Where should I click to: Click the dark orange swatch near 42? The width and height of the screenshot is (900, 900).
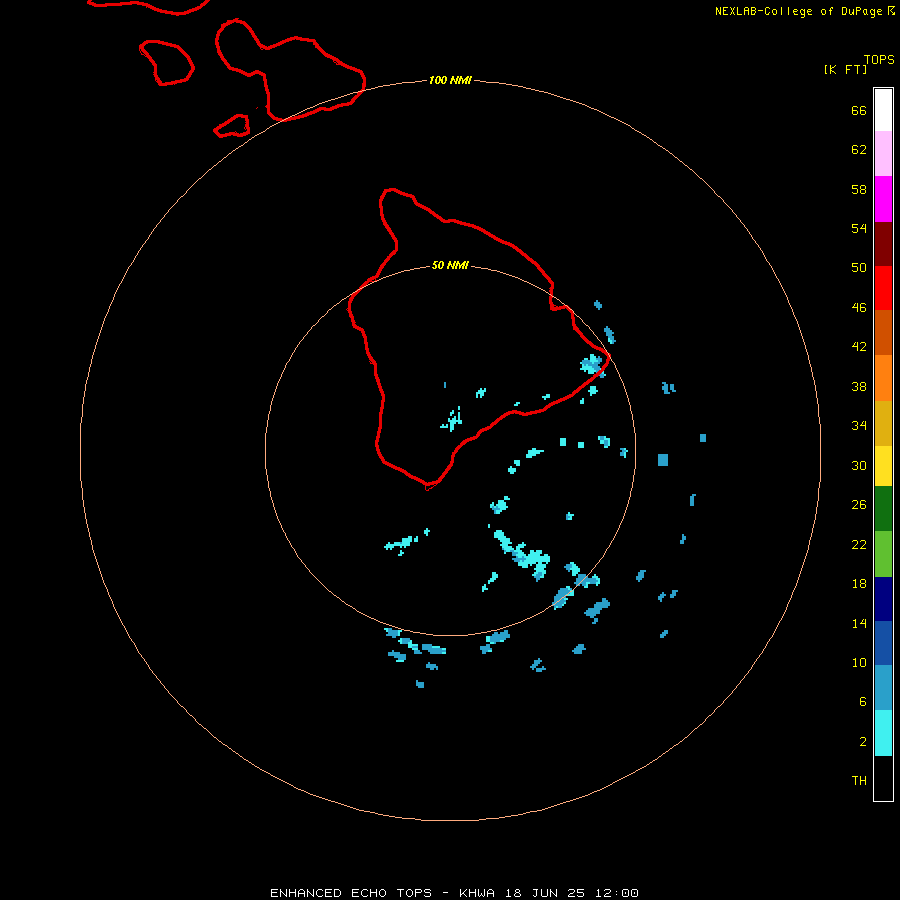[883, 332]
